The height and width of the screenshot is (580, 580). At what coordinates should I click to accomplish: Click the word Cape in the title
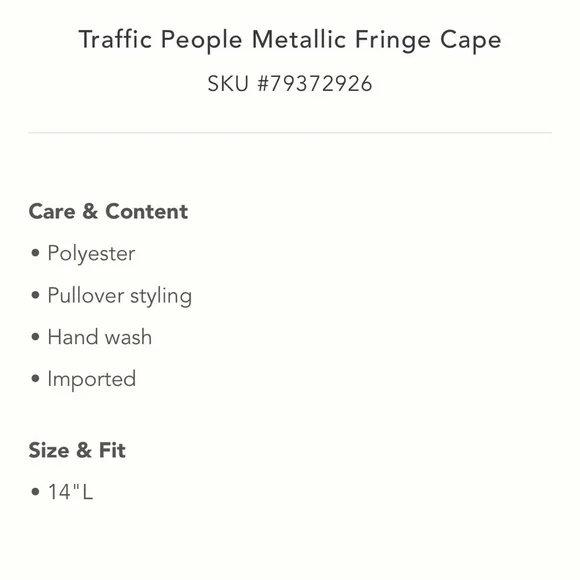tap(471, 41)
